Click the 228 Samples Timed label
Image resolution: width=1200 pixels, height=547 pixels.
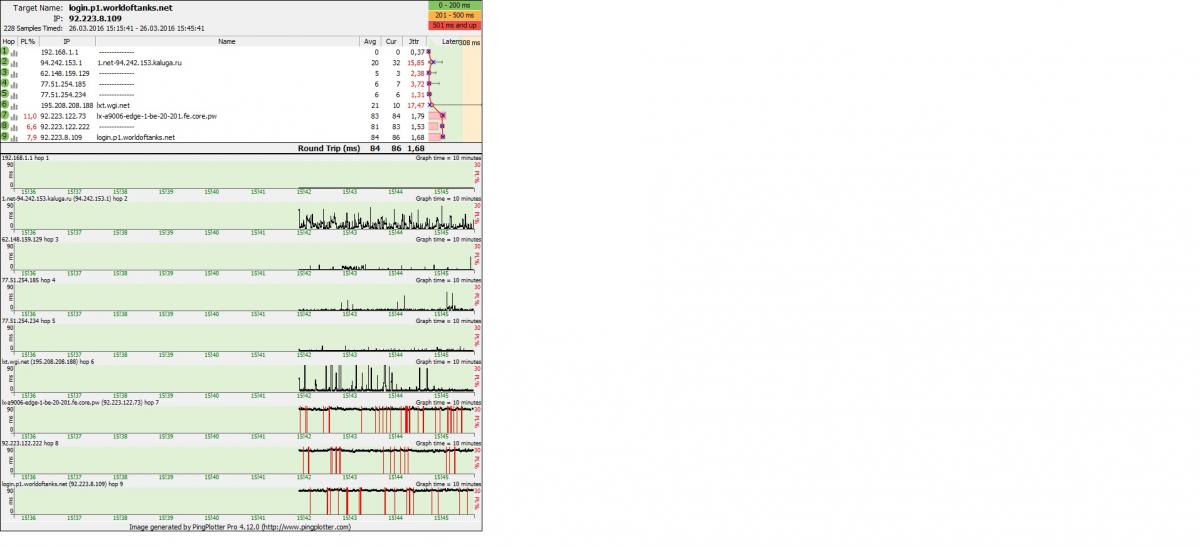[x=34, y=29]
